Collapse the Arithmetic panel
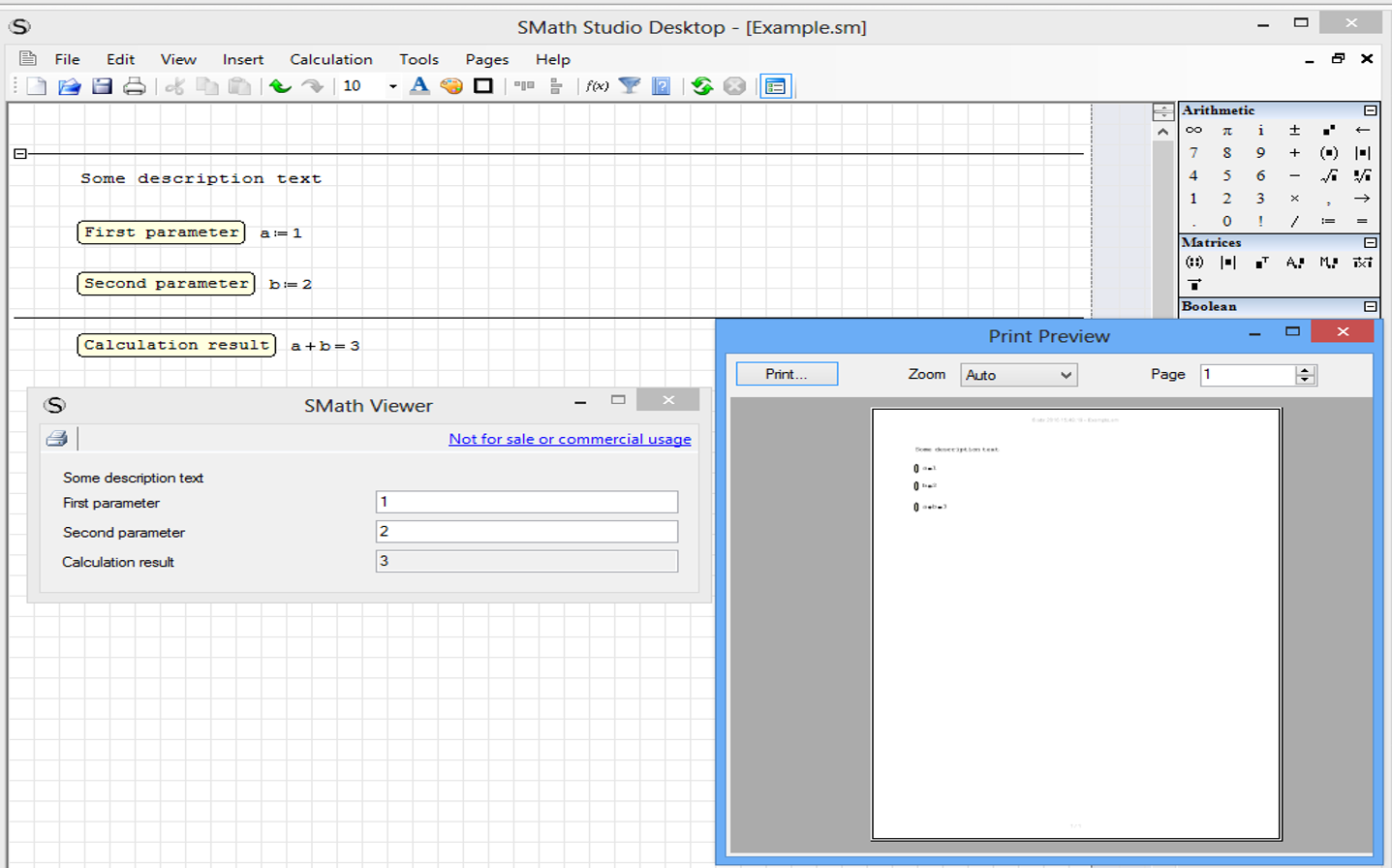This screenshot has width=1392, height=868. tap(1370, 110)
